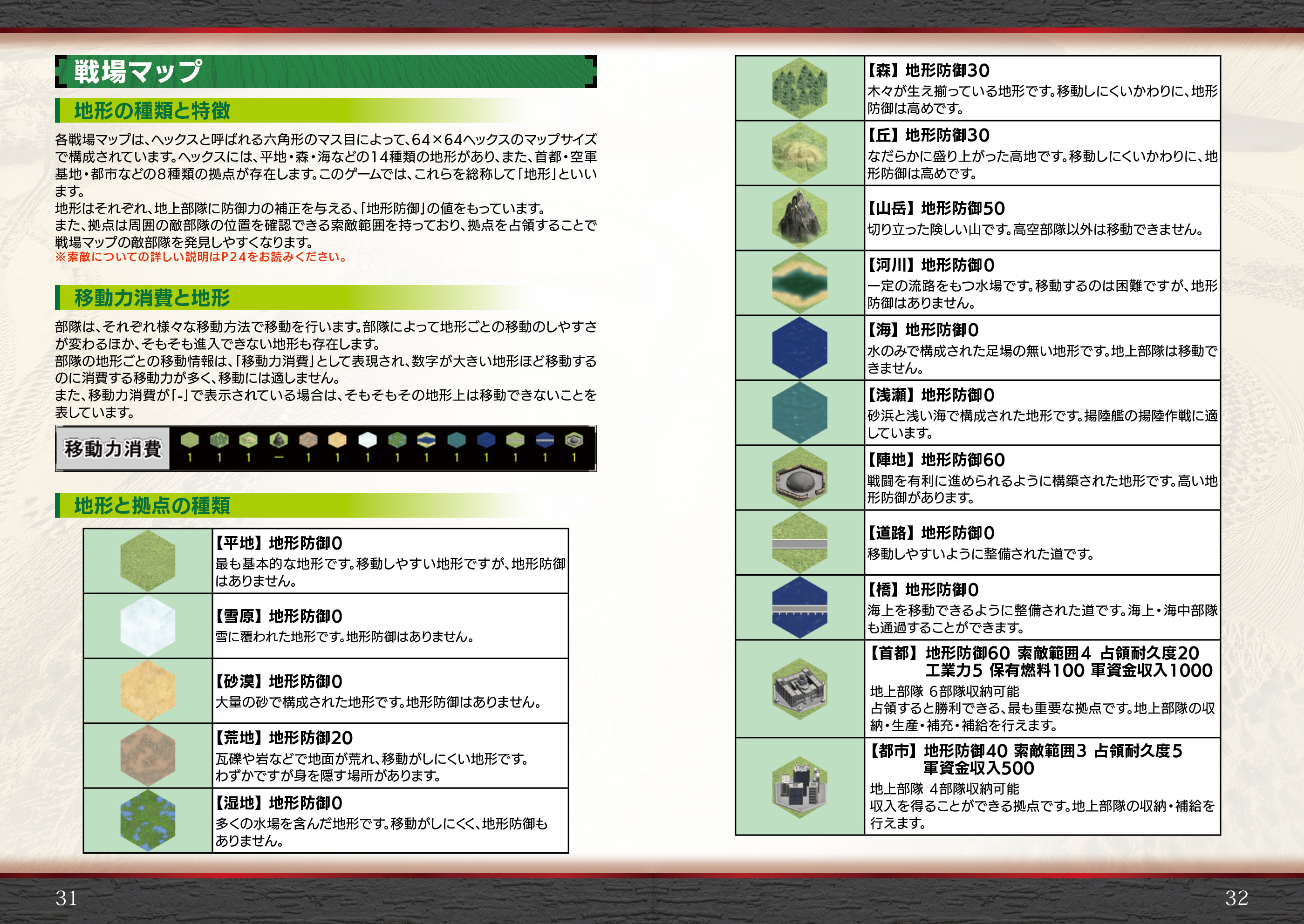Click page number 32
Viewport: 1304px width, 924px height.
pyautogui.click(x=1236, y=898)
